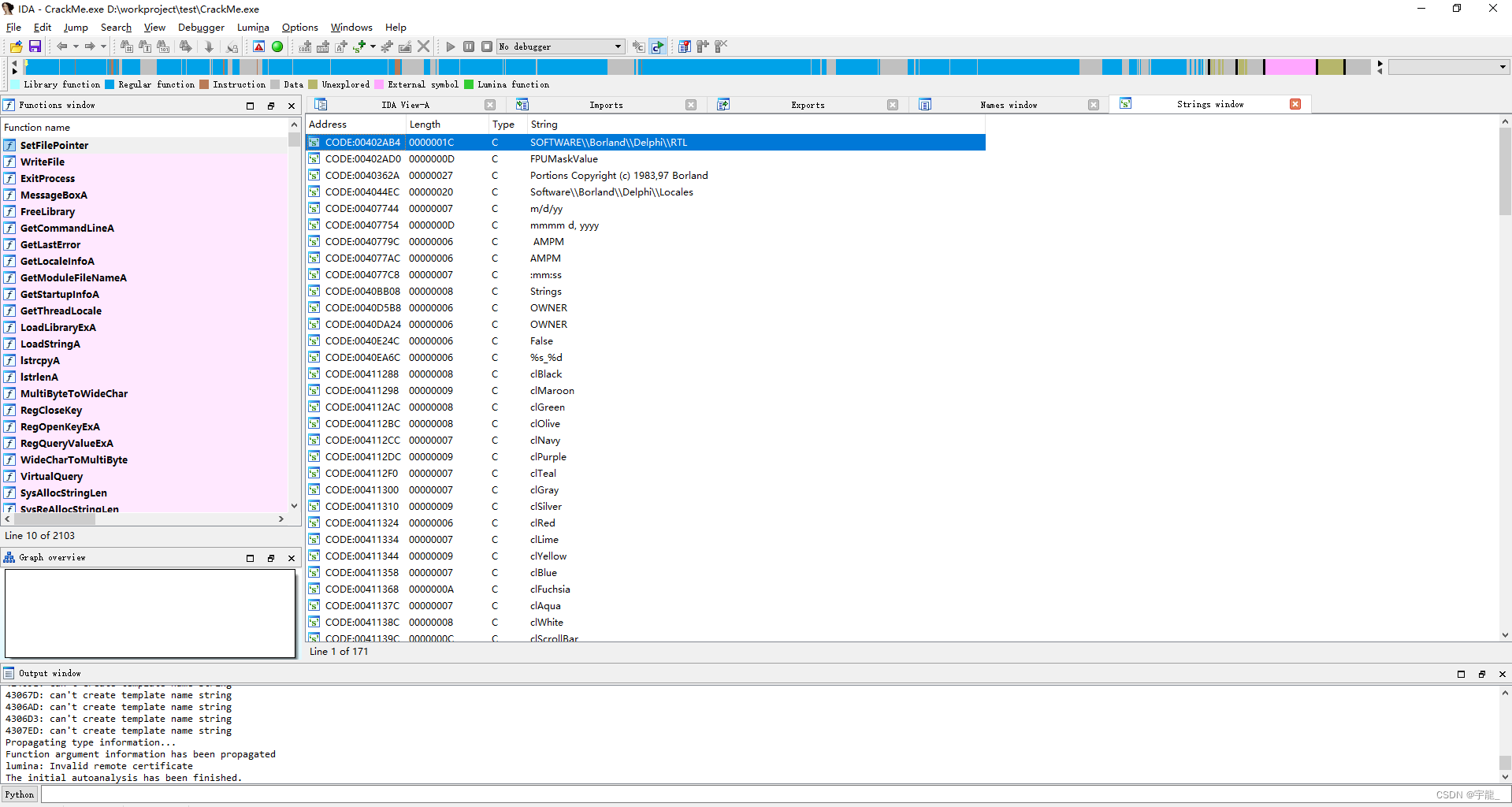The image size is (1512, 807).
Task: Close the Functions window panel
Action: coord(292,106)
